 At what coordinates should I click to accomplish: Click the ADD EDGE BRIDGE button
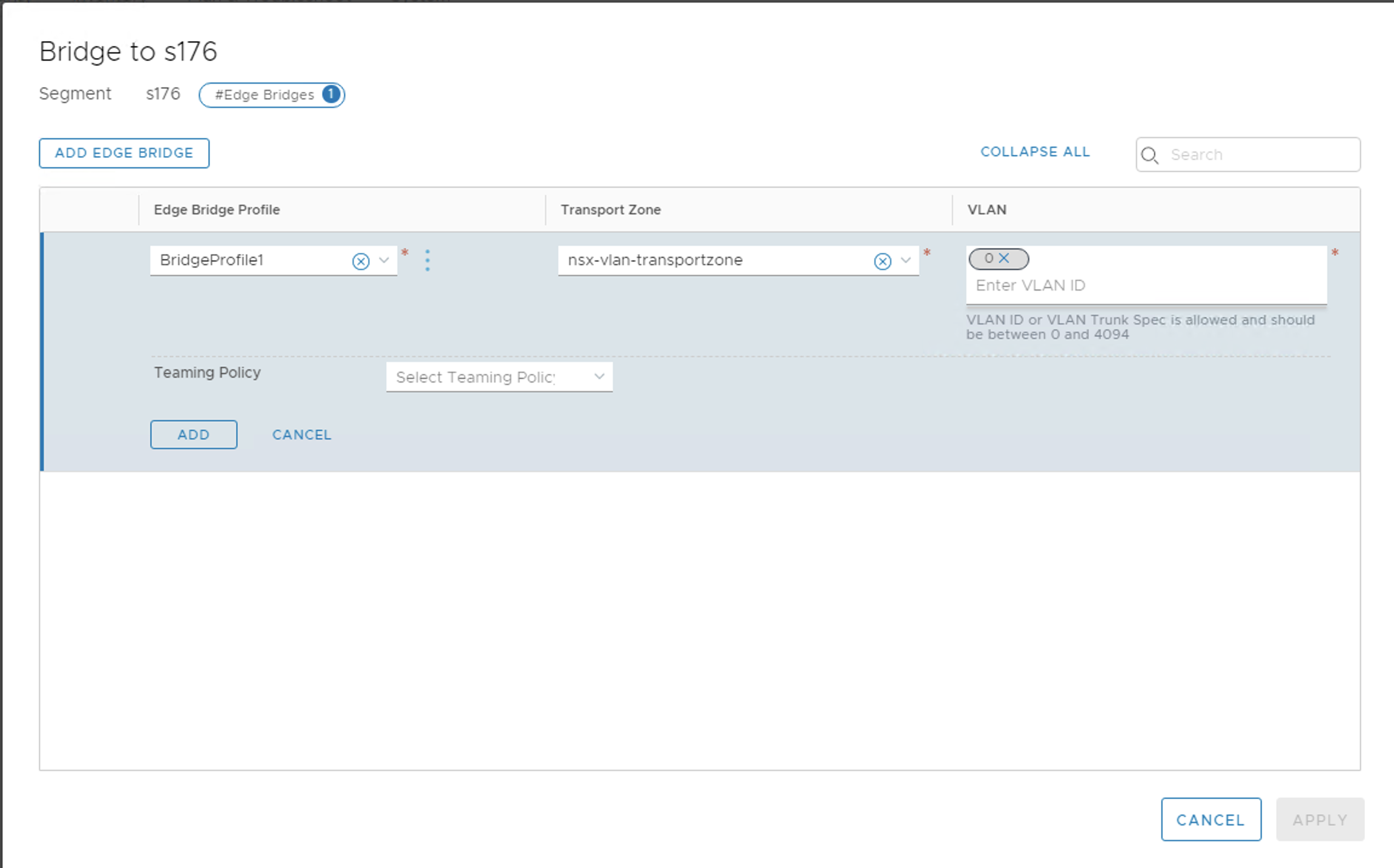tap(124, 153)
